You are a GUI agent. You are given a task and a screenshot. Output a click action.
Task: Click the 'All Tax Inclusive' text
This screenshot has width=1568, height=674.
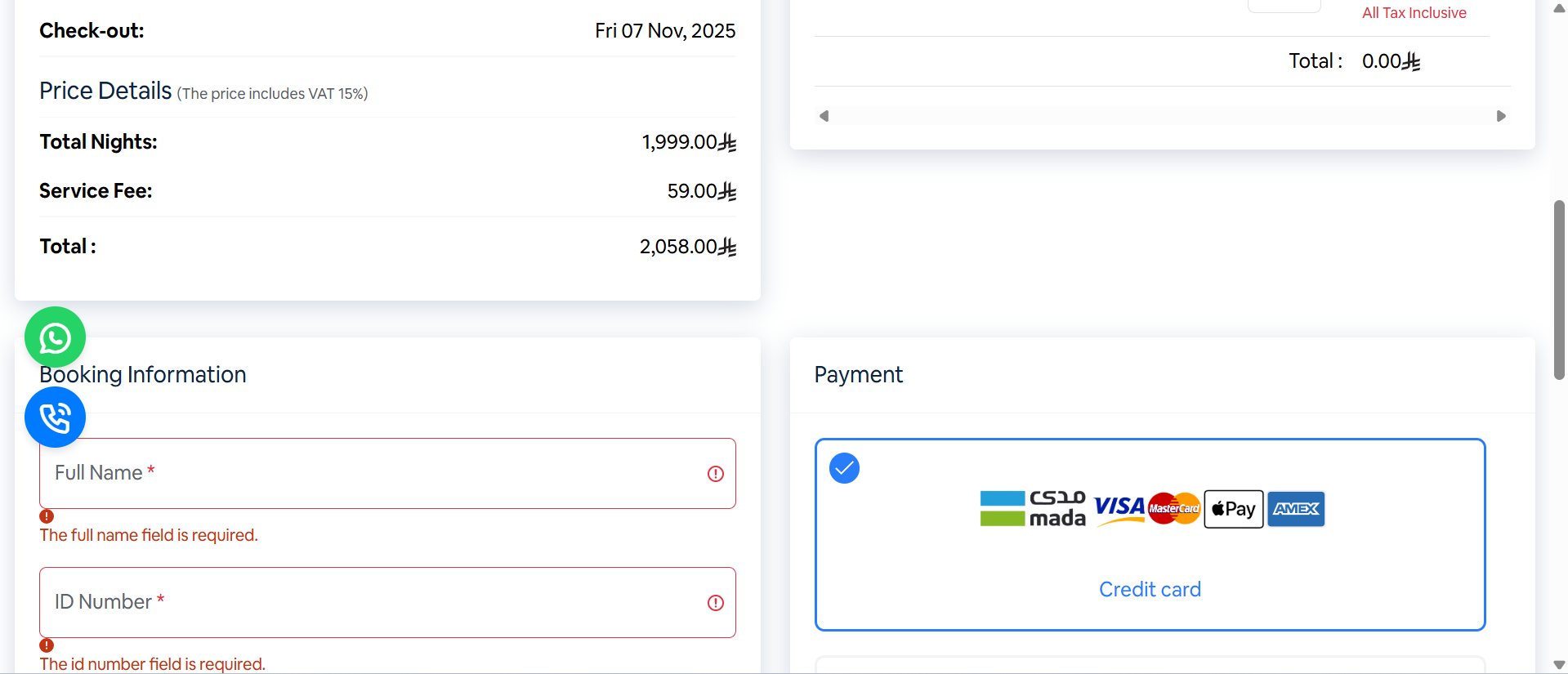1414,13
